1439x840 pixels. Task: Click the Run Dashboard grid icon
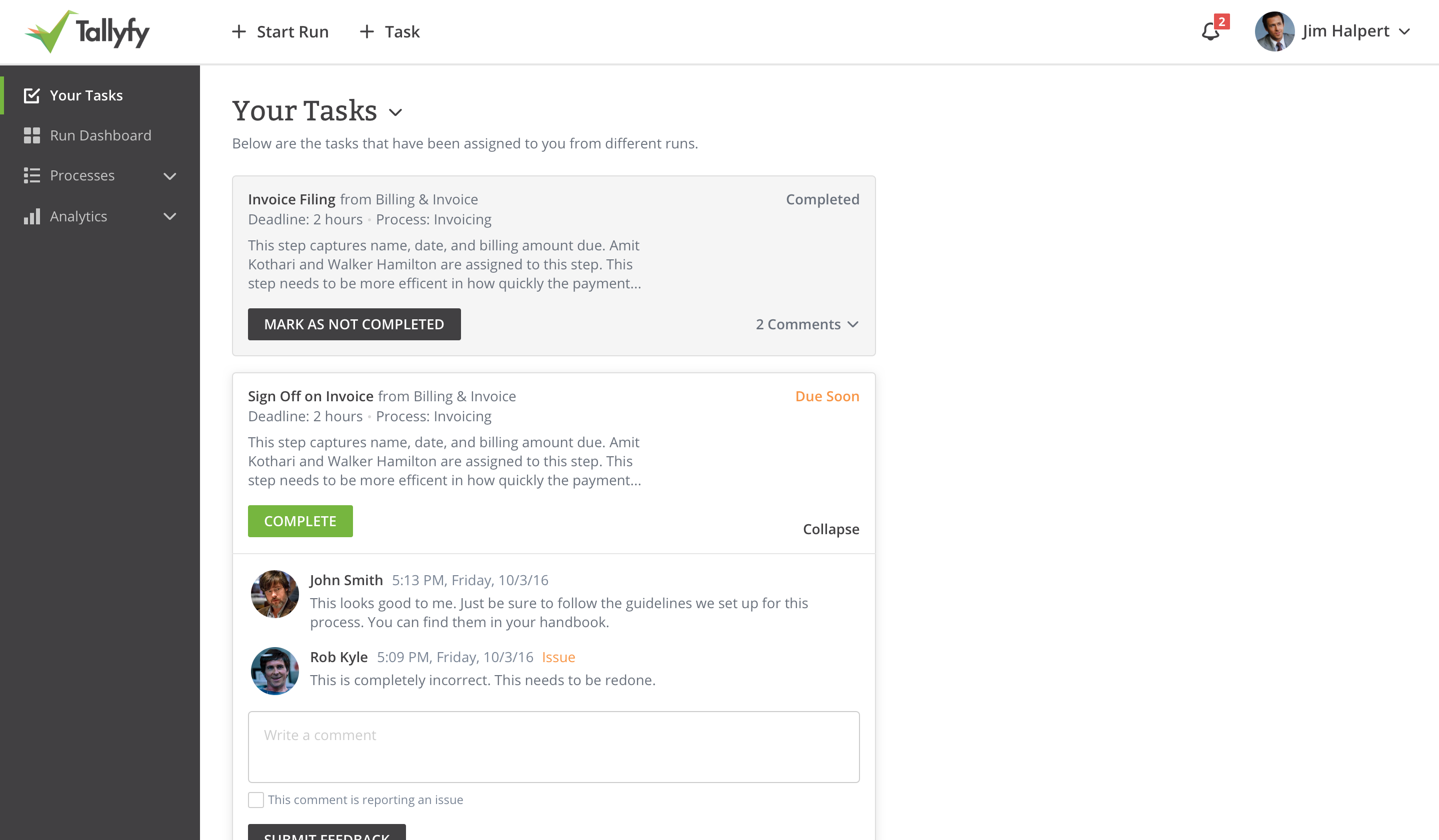pos(32,135)
